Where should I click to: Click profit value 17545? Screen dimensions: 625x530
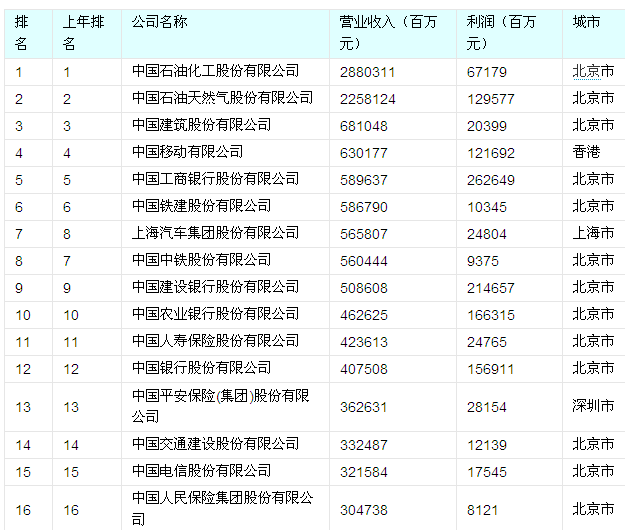487,472
